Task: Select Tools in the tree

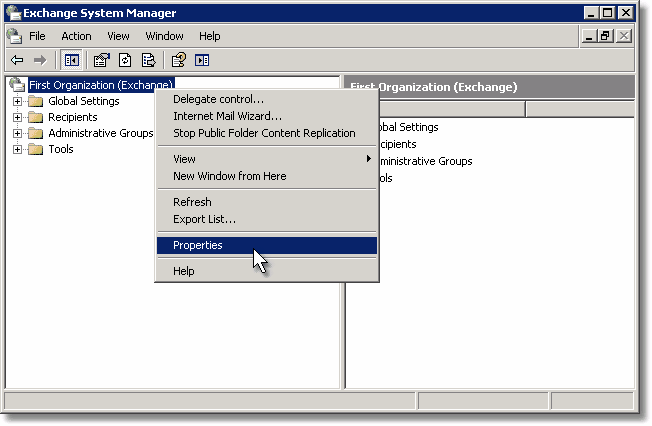Action: tap(61, 149)
